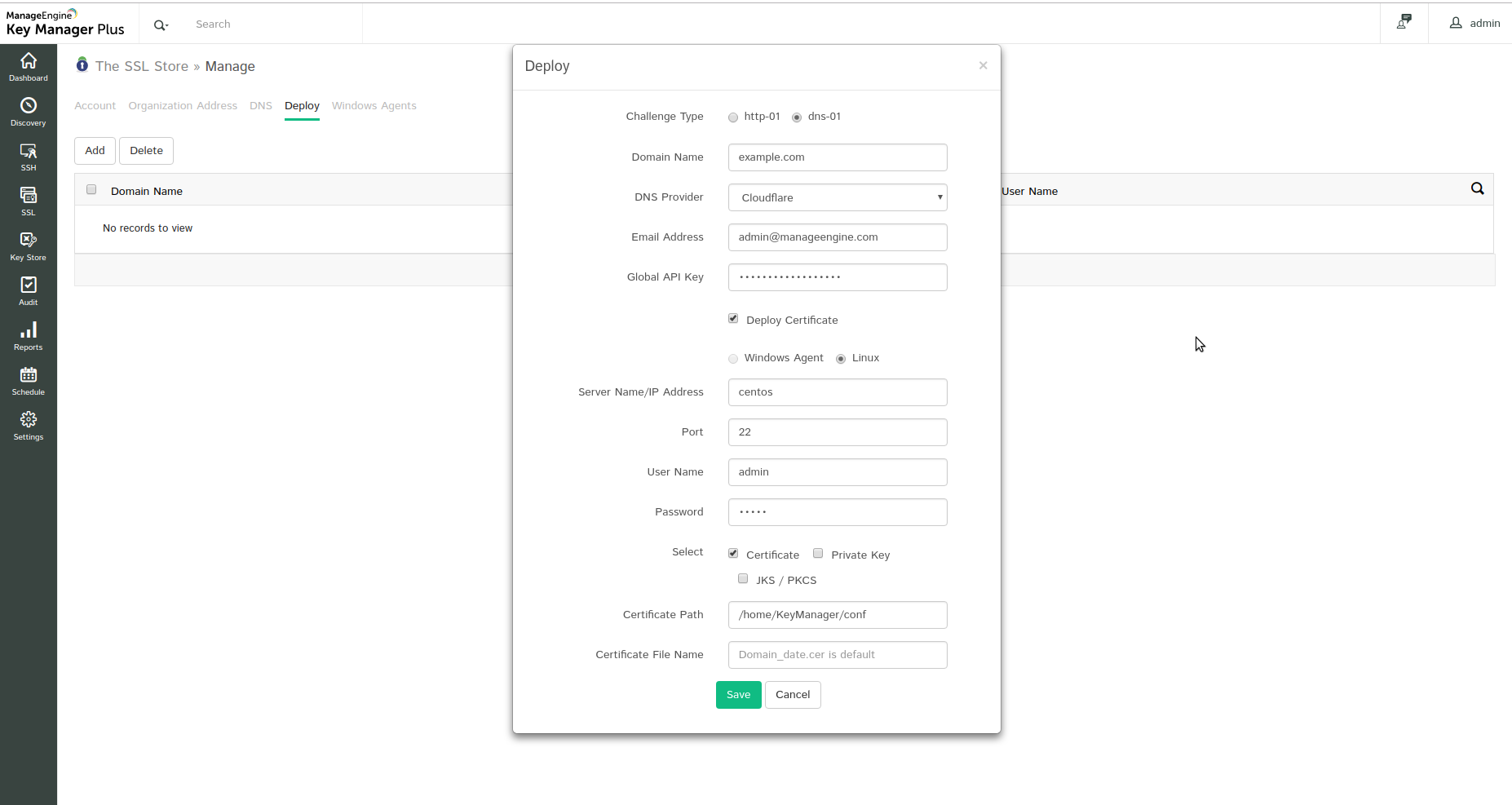Screen dimensions: 1512x805
Task: Open the Settings gear in sidebar
Action: click(x=29, y=426)
